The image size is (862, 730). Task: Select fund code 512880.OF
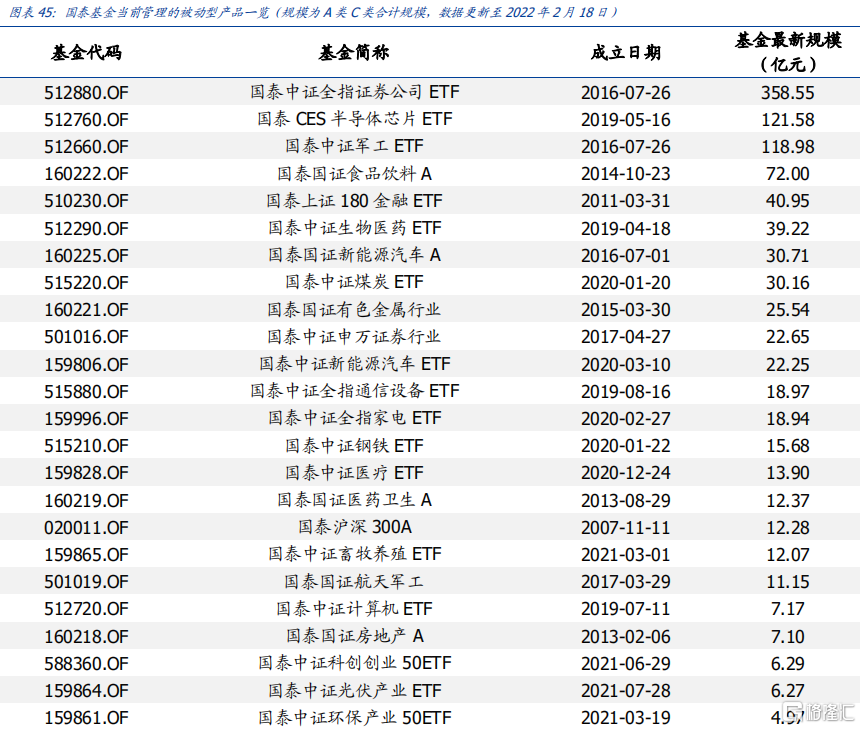coord(86,92)
